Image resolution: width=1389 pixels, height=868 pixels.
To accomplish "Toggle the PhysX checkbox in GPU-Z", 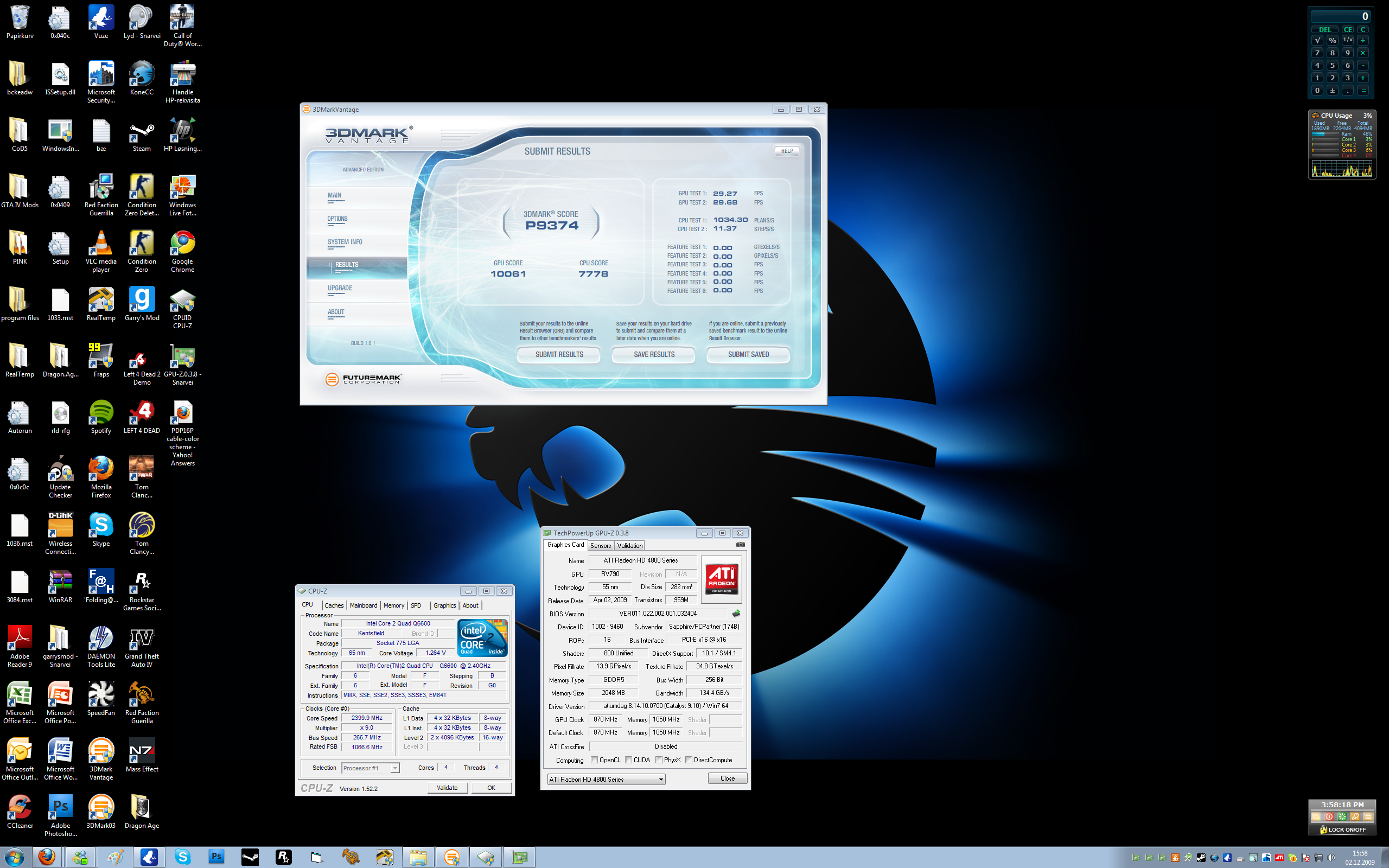I will click(659, 760).
